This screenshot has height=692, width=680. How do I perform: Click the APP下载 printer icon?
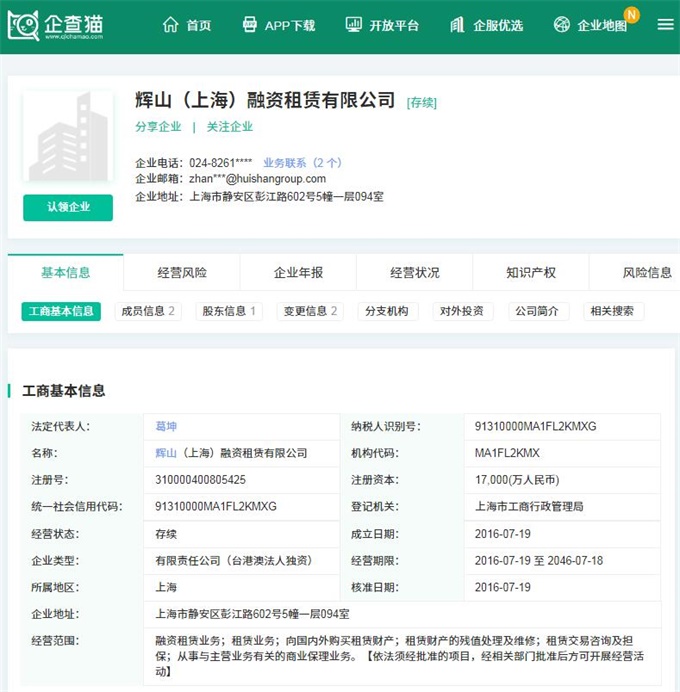coord(250,25)
